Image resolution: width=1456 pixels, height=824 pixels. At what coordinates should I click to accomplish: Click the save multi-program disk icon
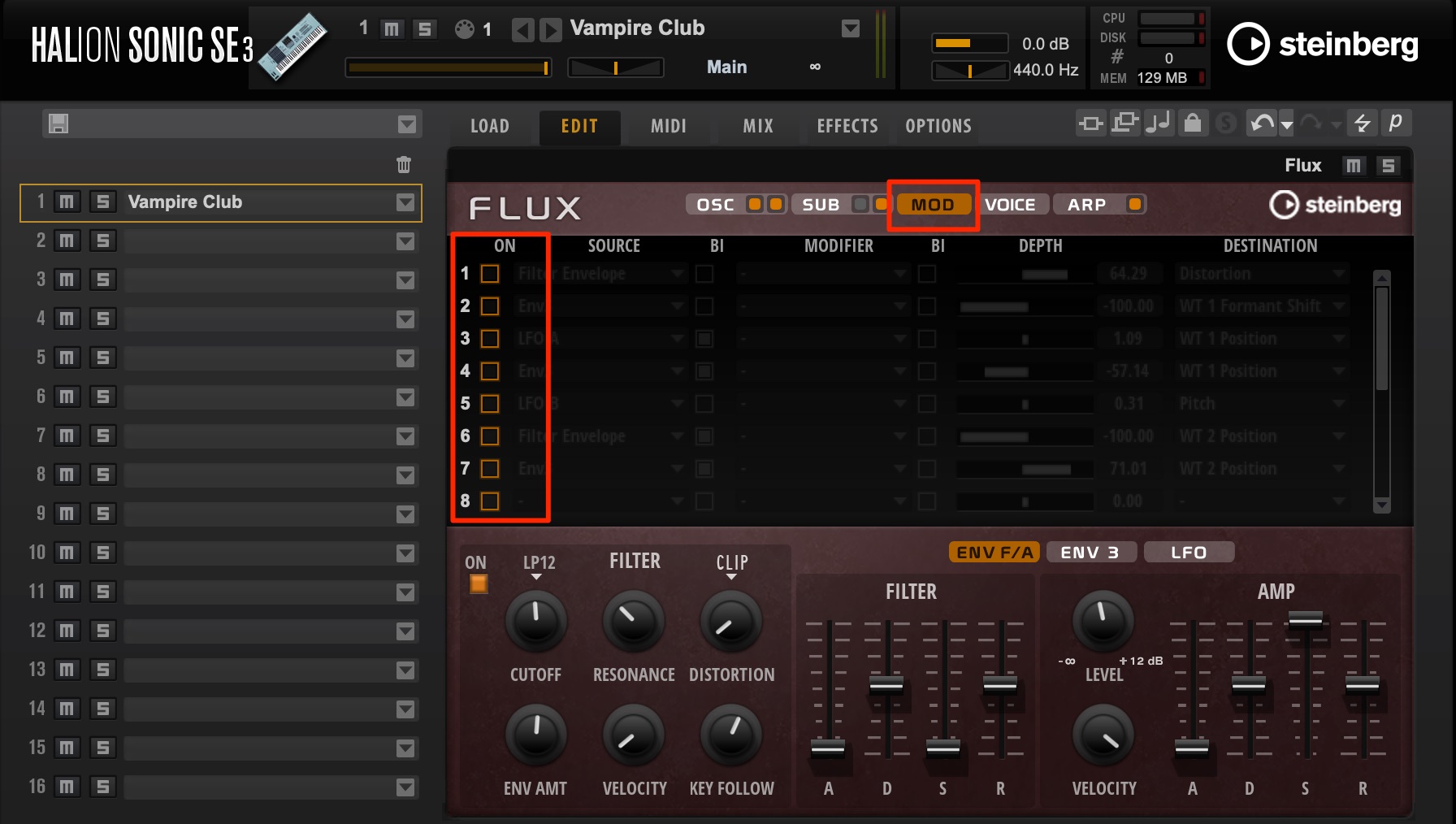pyautogui.click(x=58, y=124)
